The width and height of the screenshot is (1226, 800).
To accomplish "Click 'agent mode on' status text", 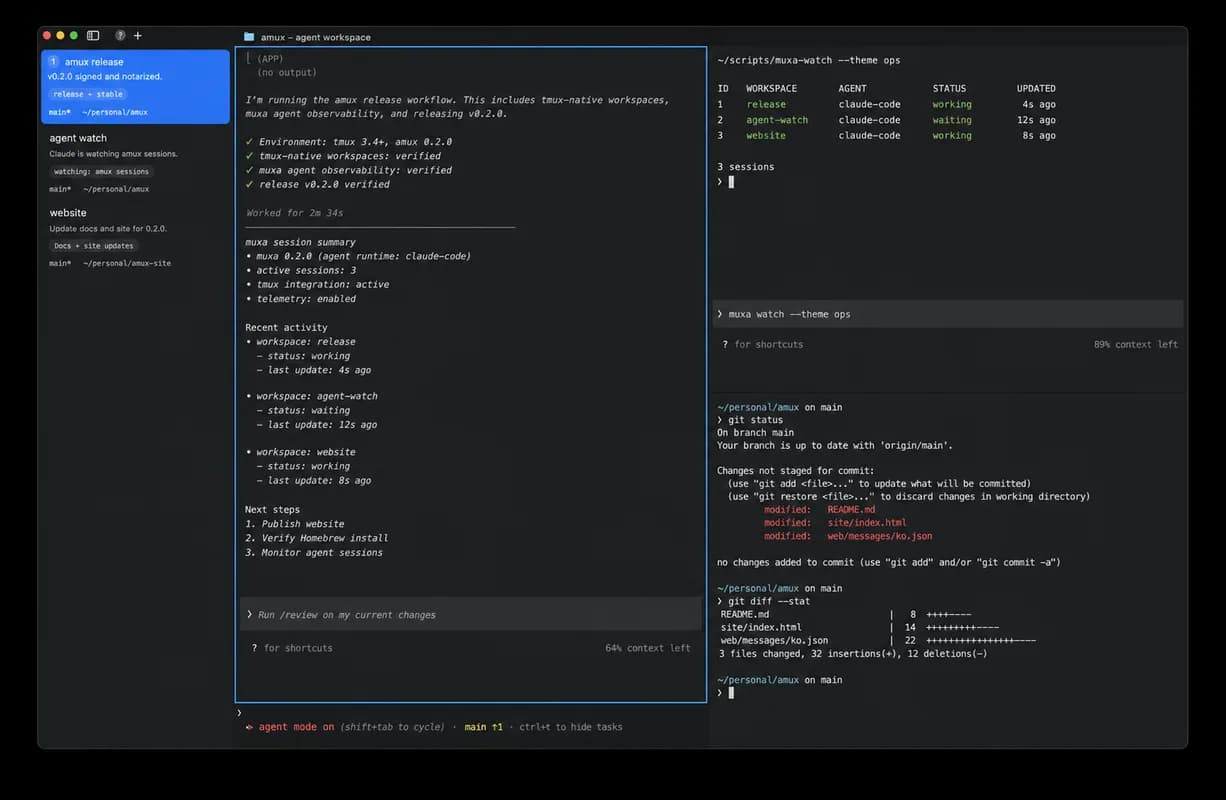I will [296, 727].
